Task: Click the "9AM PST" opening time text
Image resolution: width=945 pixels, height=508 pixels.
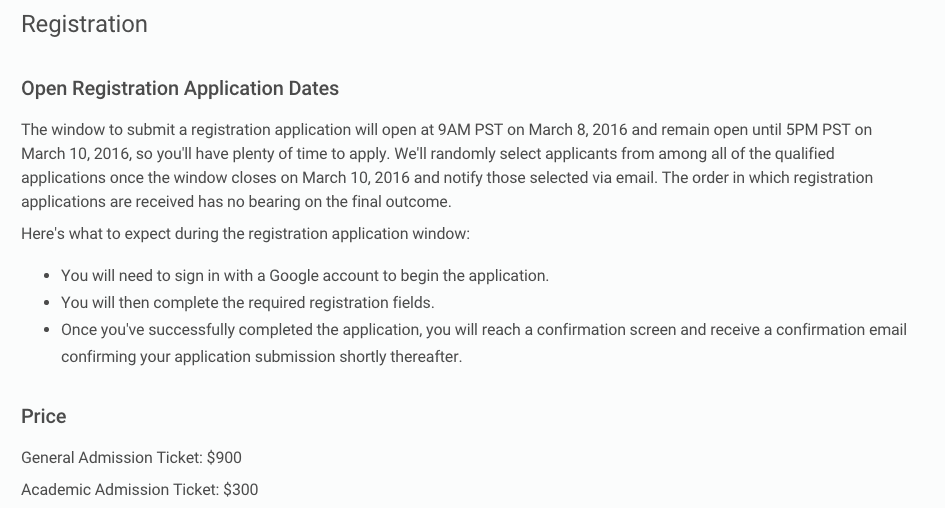Action: (x=470, y=130)
